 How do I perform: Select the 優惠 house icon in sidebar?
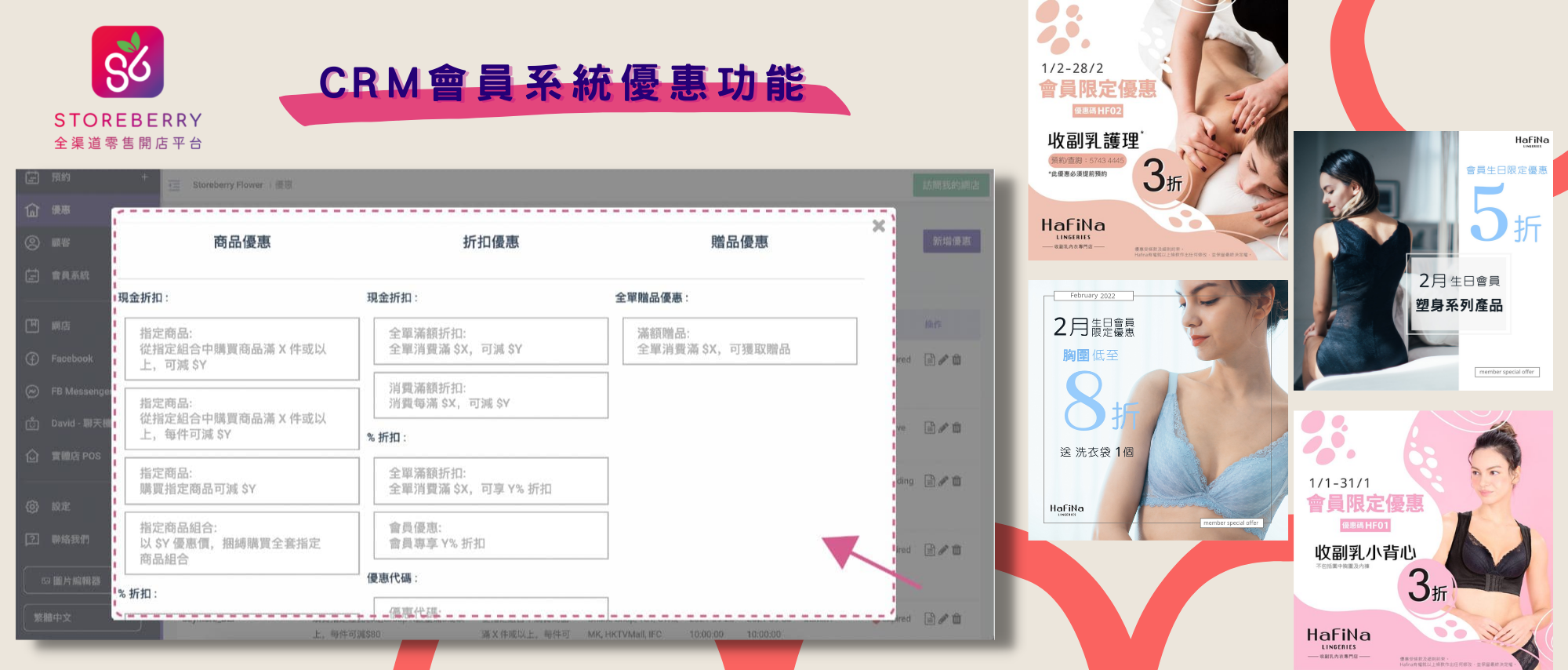pos(32,210)
